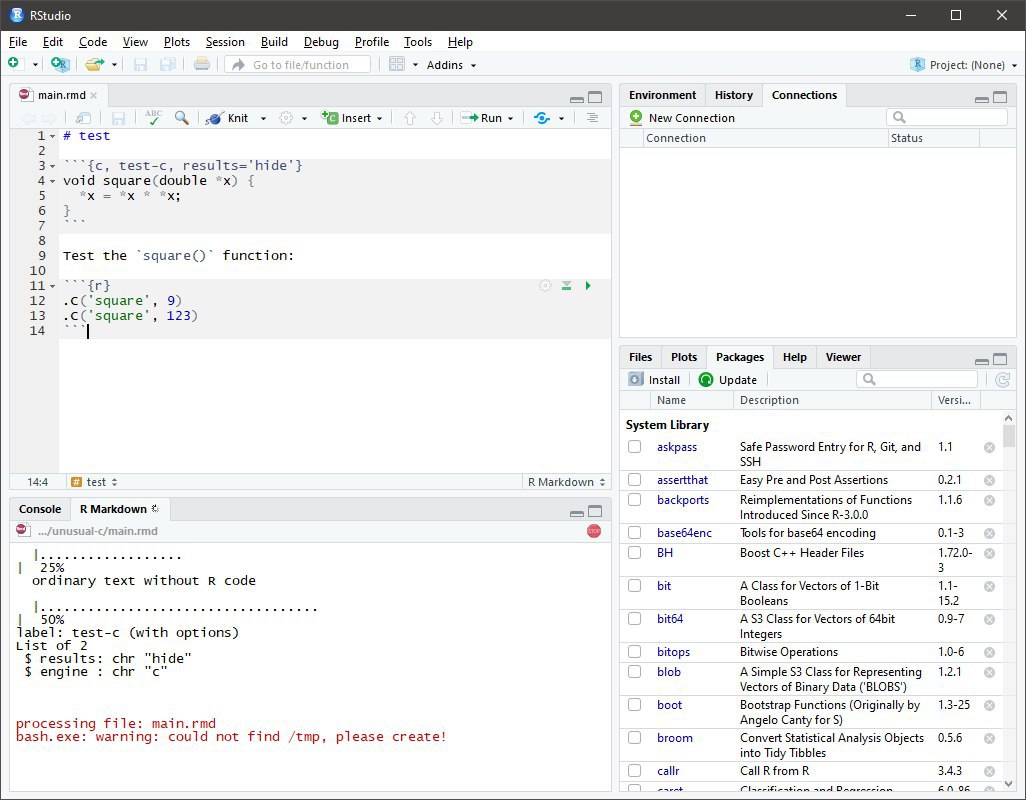Go to next chunk down arrow
Image resolution: width=1026 pixels, height=800 pixels.
436,118
